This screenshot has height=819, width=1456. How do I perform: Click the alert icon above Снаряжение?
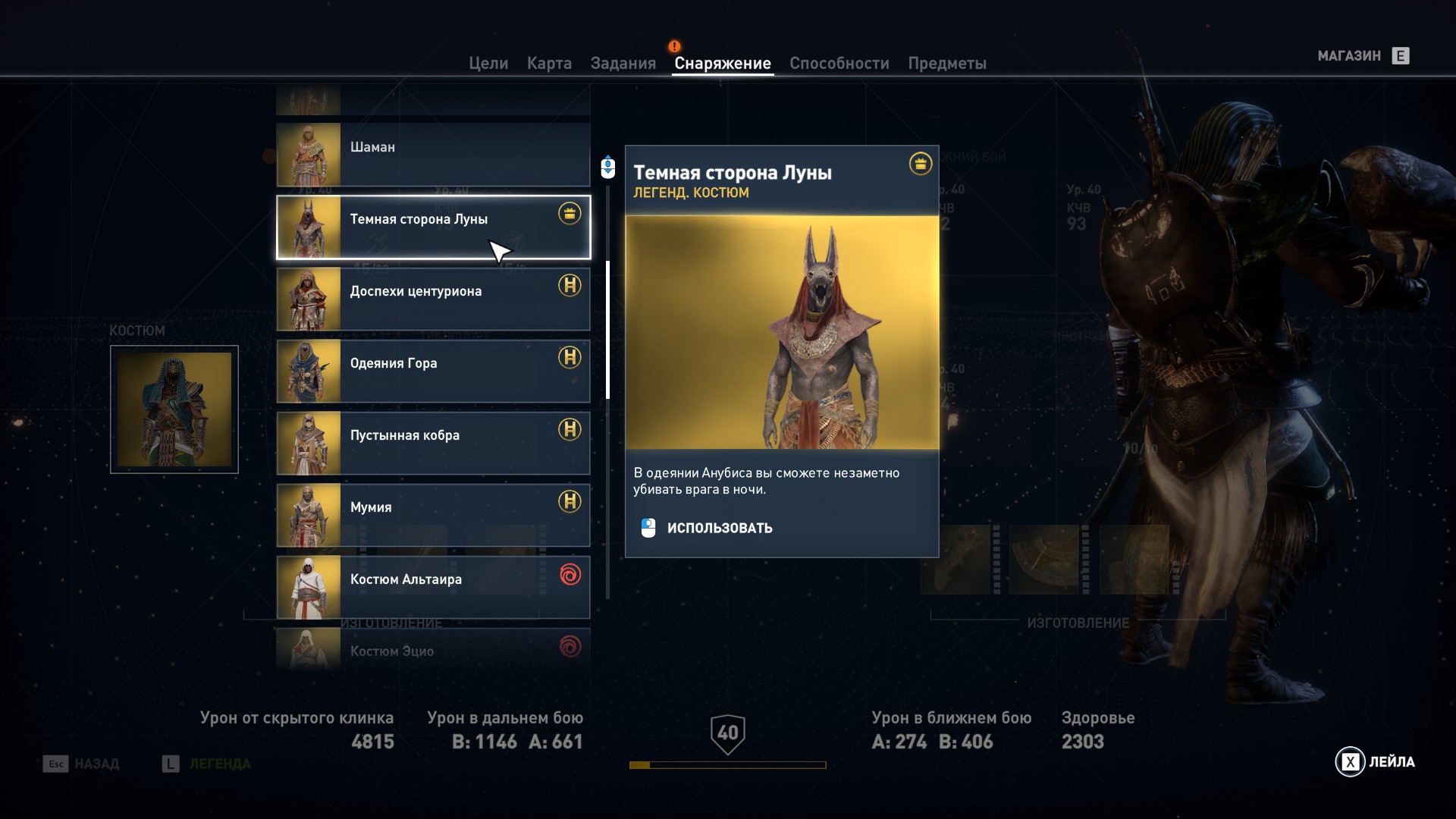674,46
